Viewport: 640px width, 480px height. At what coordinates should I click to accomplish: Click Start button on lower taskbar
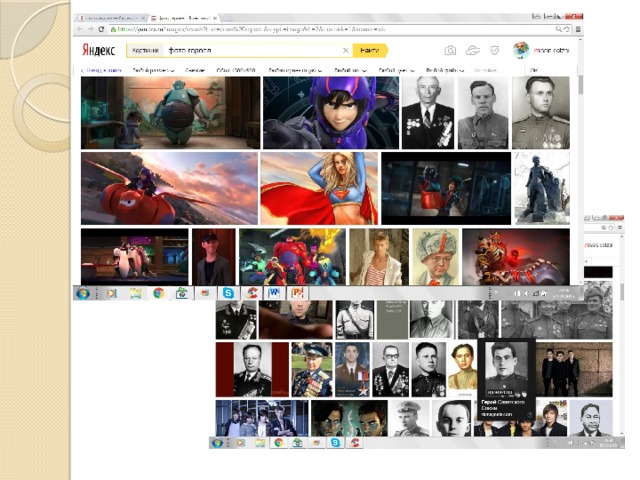click(217, 443)
